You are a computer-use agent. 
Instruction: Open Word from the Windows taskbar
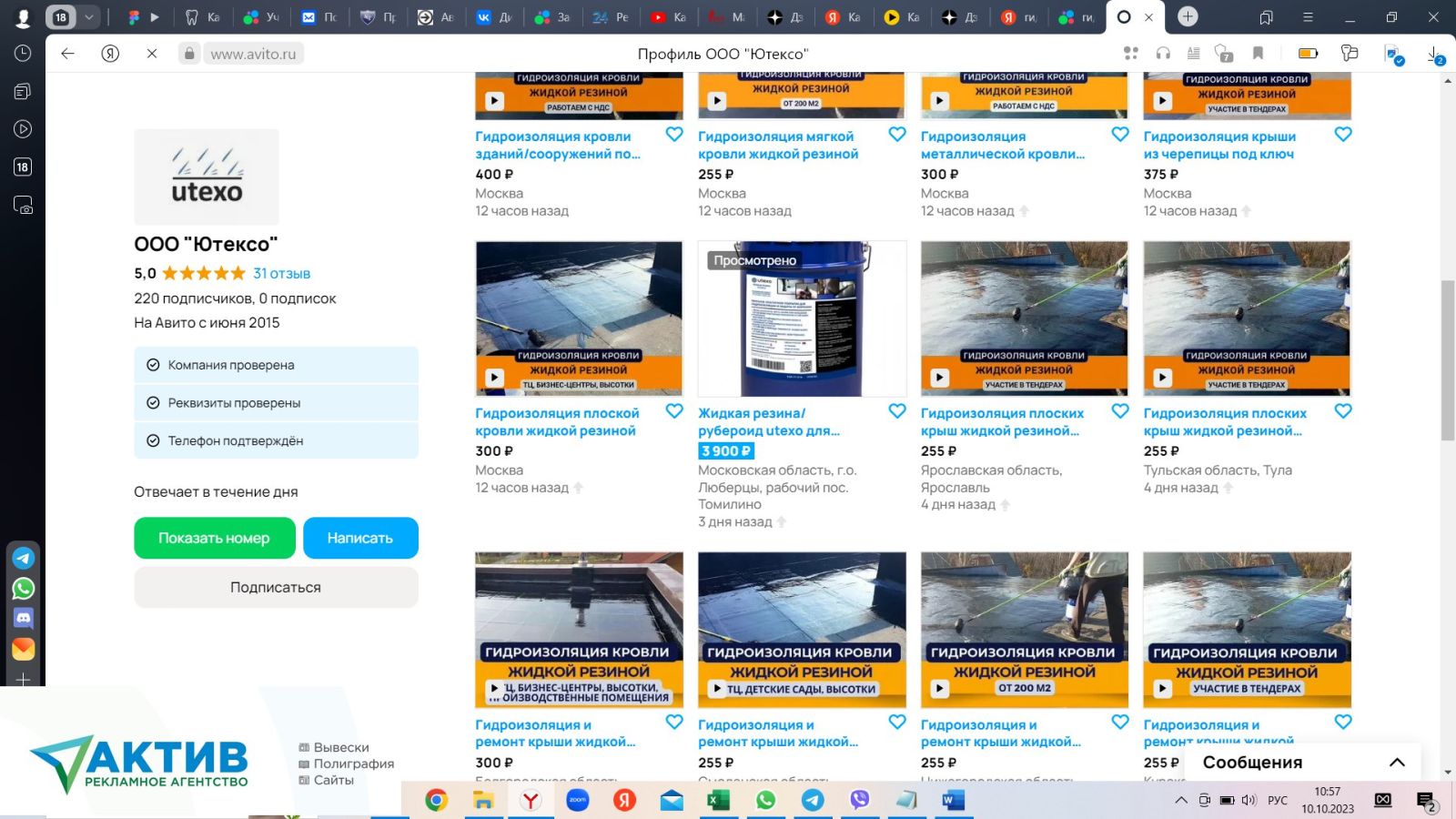tap(953, 800)
